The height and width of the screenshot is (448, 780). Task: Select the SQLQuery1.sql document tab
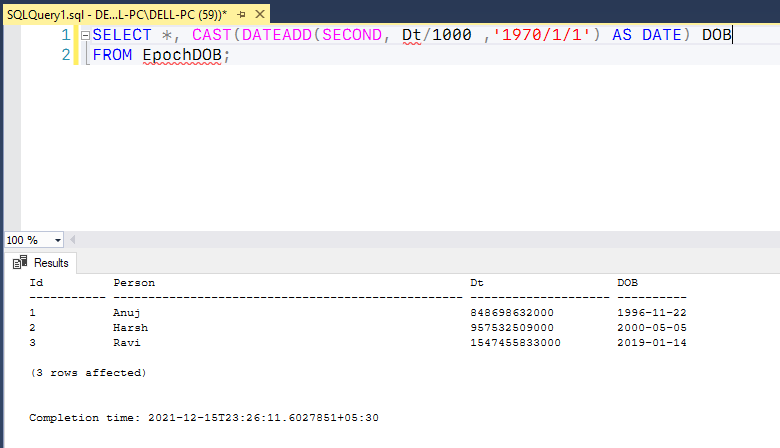click(x=117, y=14)
